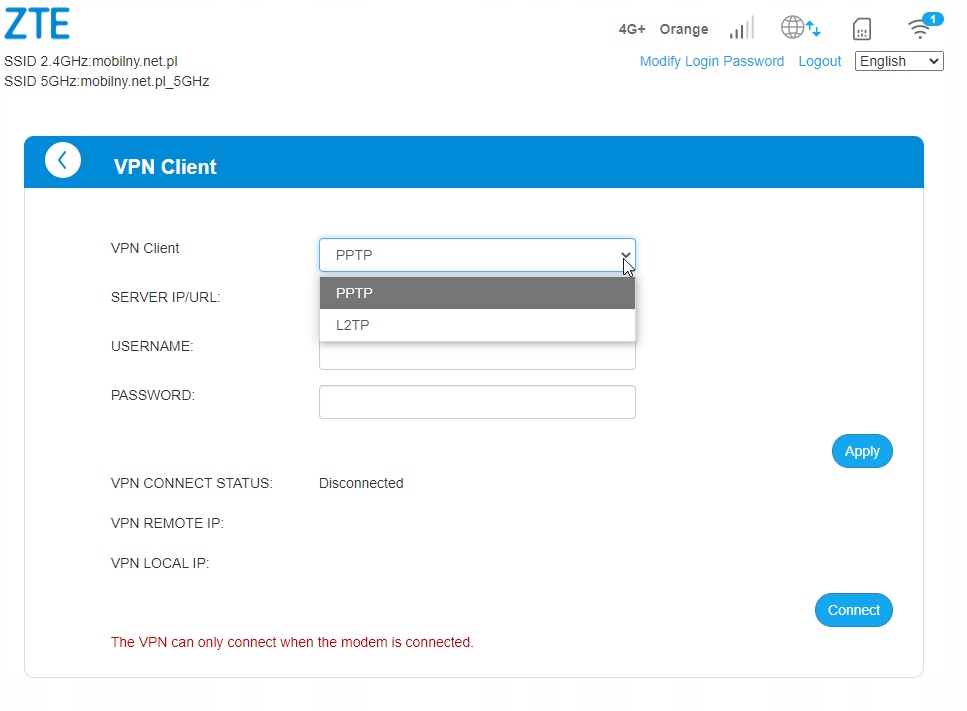Click the SIM card status icon
Image resolution: width=967 pixels, height=711 pixels.
[861, 29]
